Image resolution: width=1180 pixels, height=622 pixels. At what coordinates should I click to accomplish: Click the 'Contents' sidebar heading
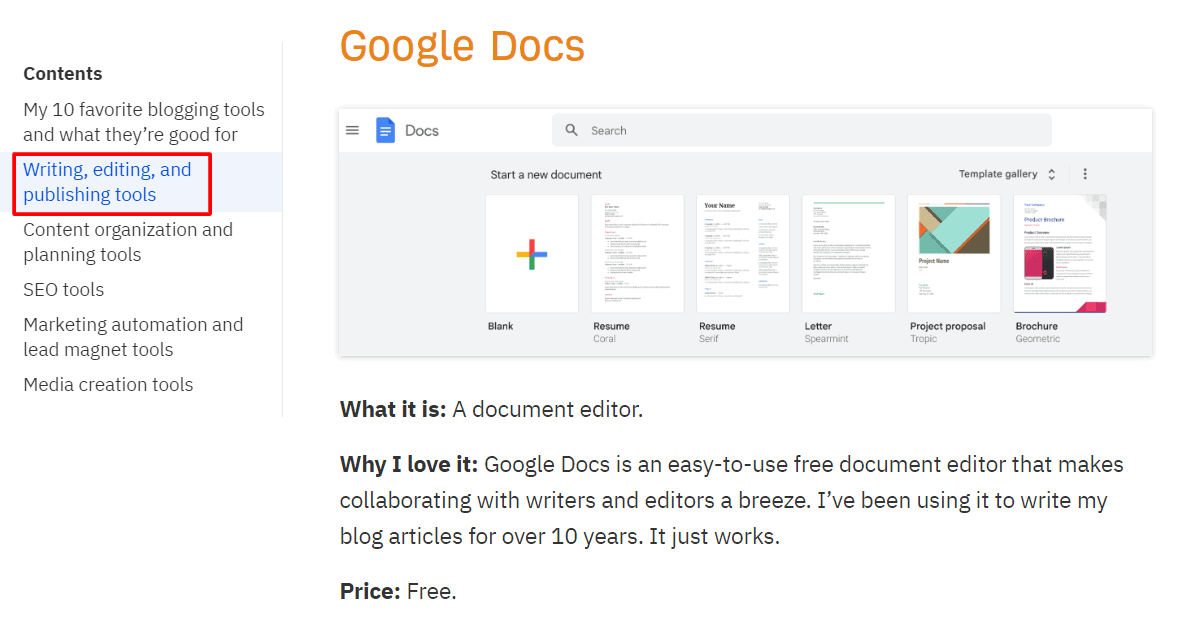coord(62,74)
